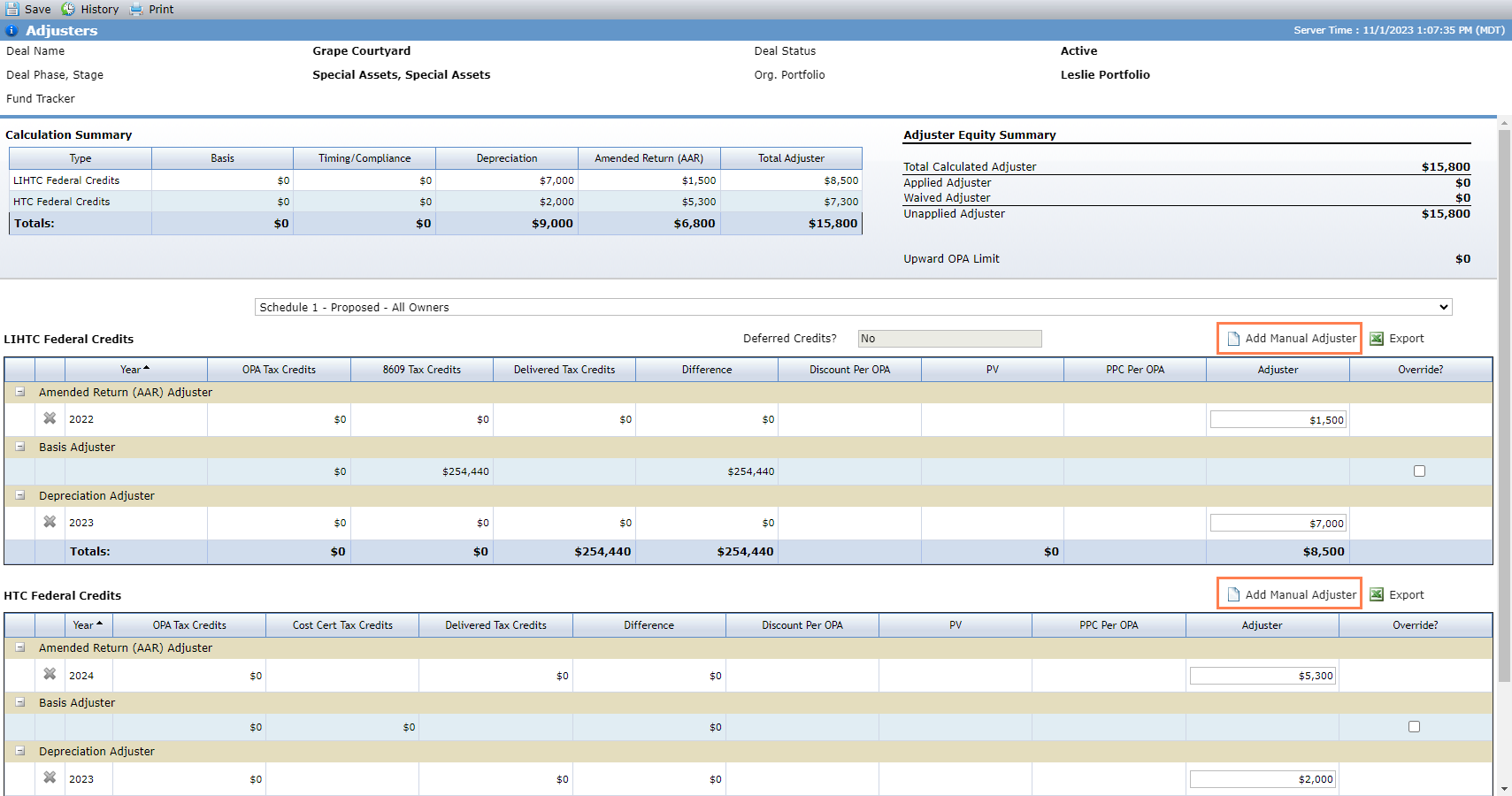1512x796 pixels.
Task: Click the vertical scrollbar thumb
Action: point(1505,407)
